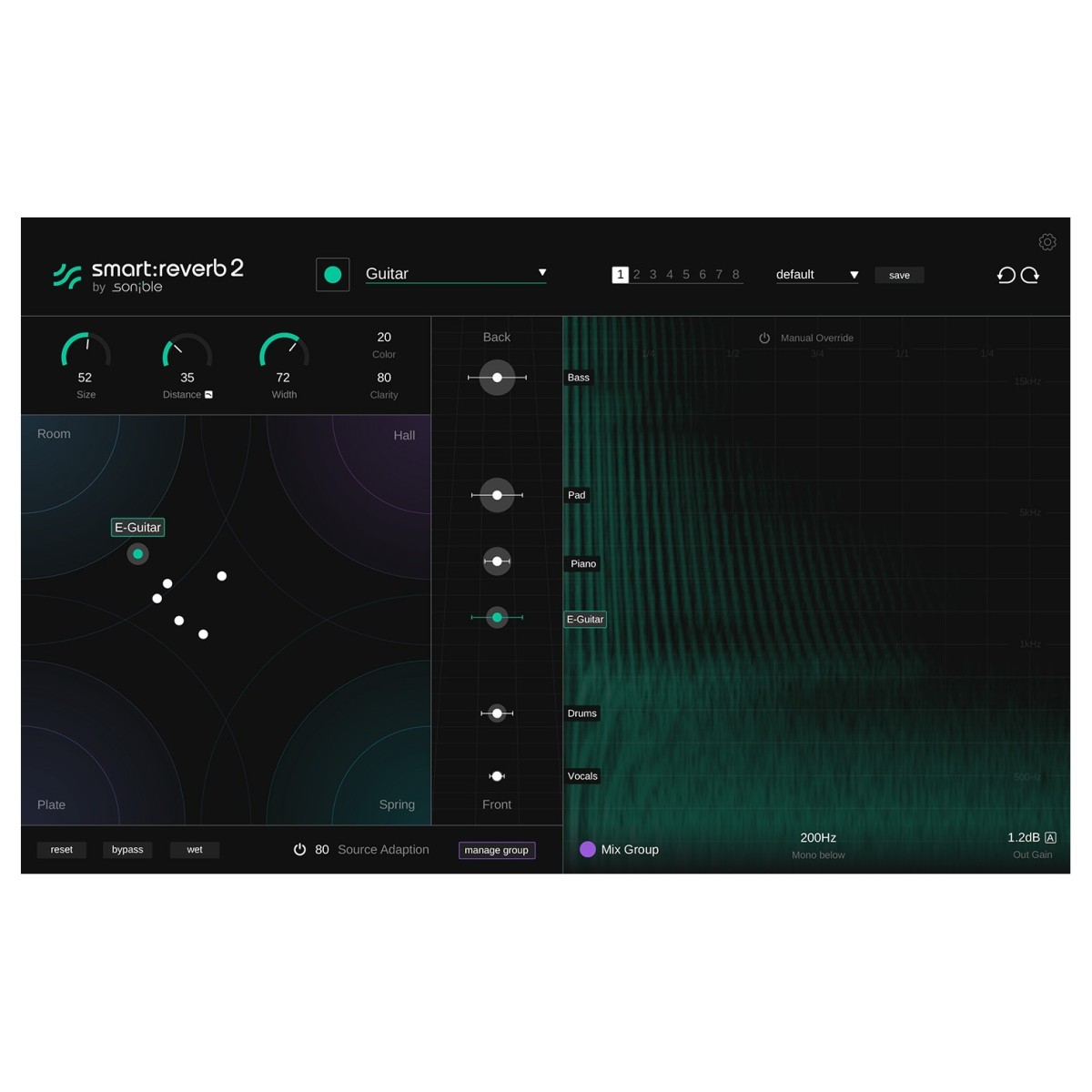Click the Auto gain A icon

1050,837
